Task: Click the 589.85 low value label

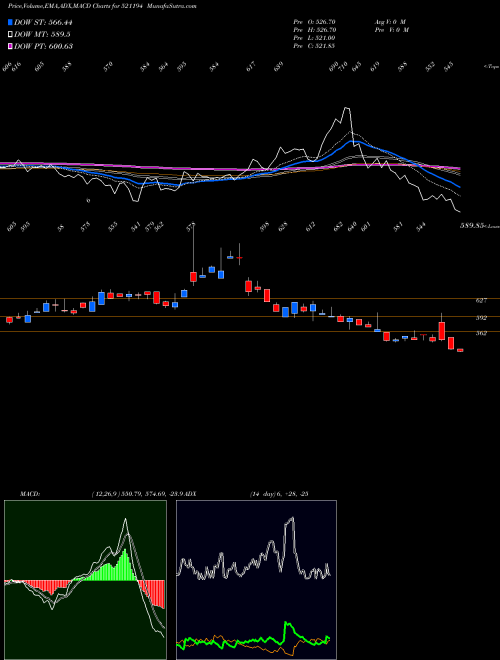Action: click(x=471, y=226)
